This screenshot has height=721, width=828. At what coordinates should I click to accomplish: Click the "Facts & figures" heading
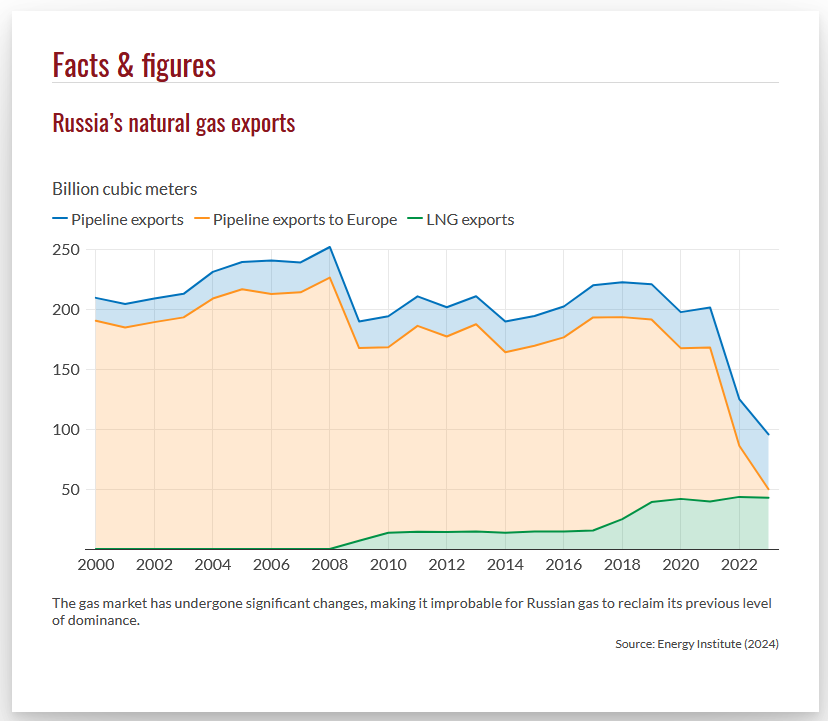134,65
